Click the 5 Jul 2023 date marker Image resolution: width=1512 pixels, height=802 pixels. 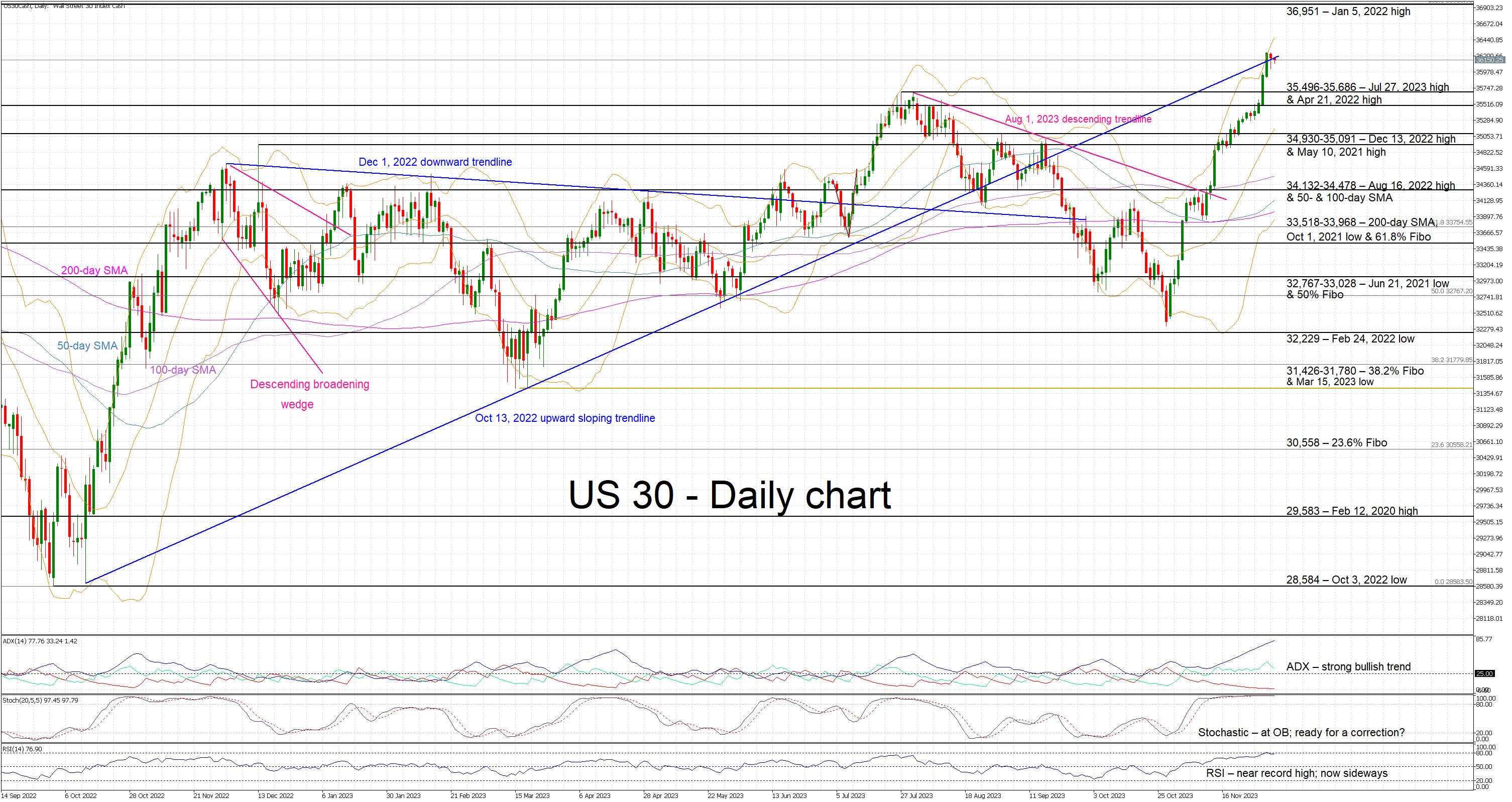click(851, 795)
